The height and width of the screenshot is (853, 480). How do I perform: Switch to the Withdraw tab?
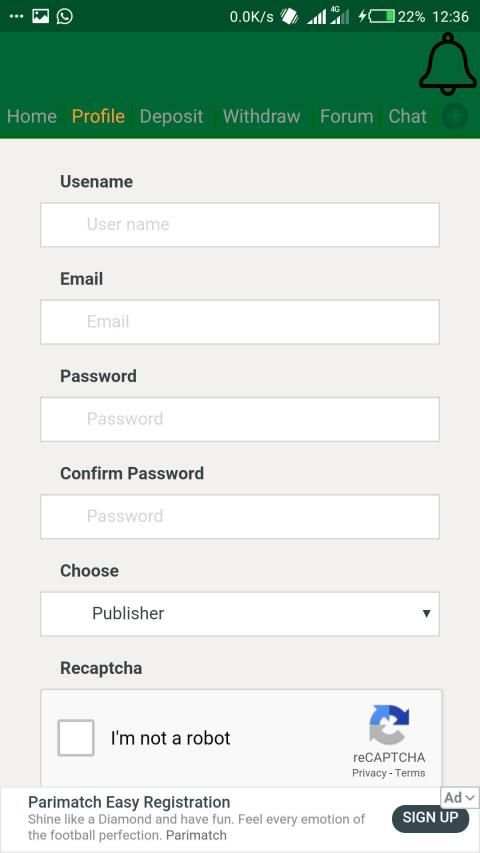[262, 116]
